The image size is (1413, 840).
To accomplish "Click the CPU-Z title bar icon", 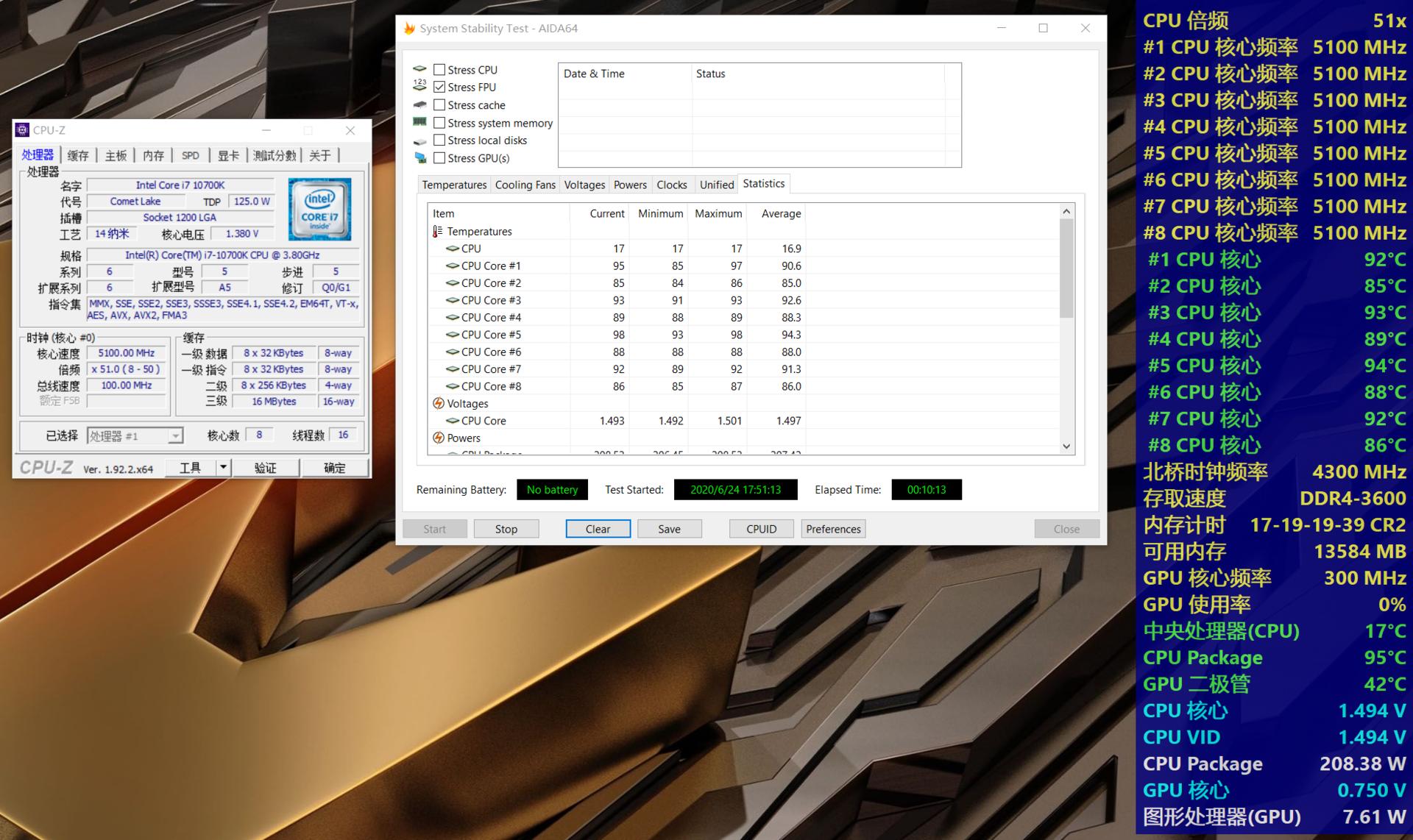I will (x=23, y=130).
